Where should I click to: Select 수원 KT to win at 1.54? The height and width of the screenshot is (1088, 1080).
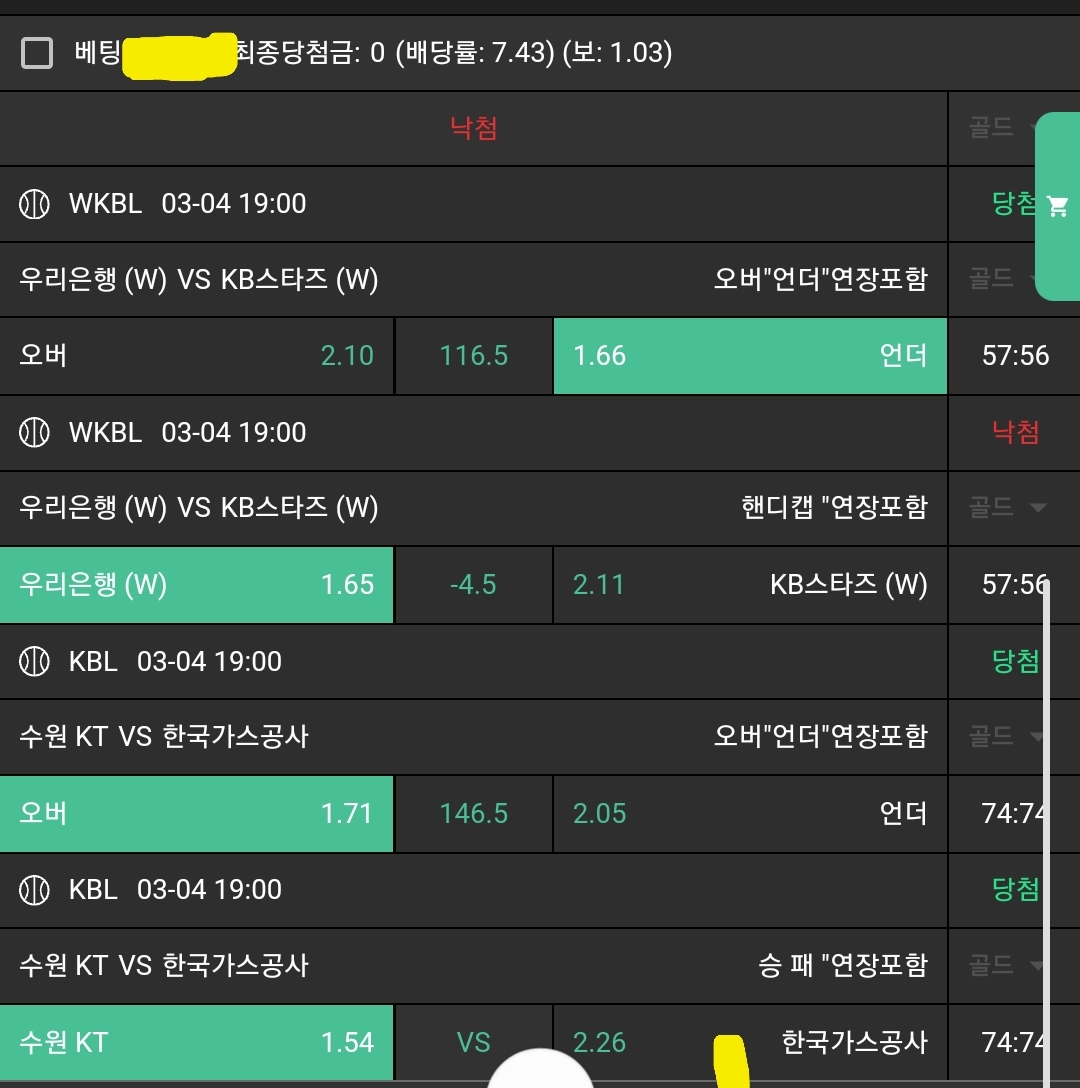click(196, 1043)
